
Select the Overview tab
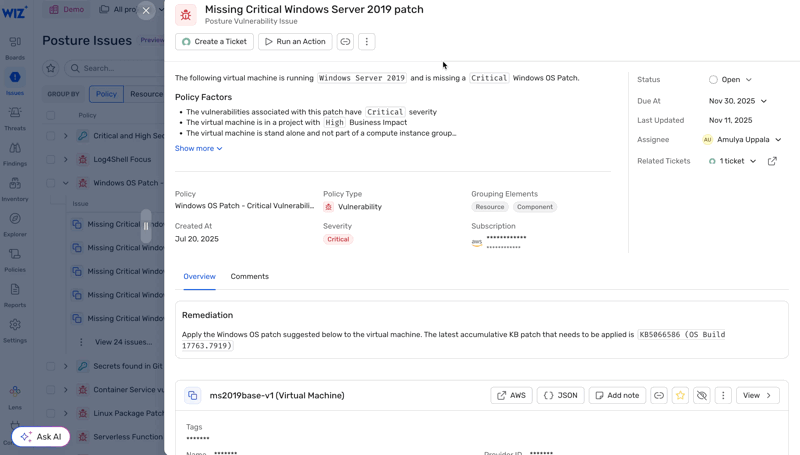pyautogui.click(x=199, y=277)
